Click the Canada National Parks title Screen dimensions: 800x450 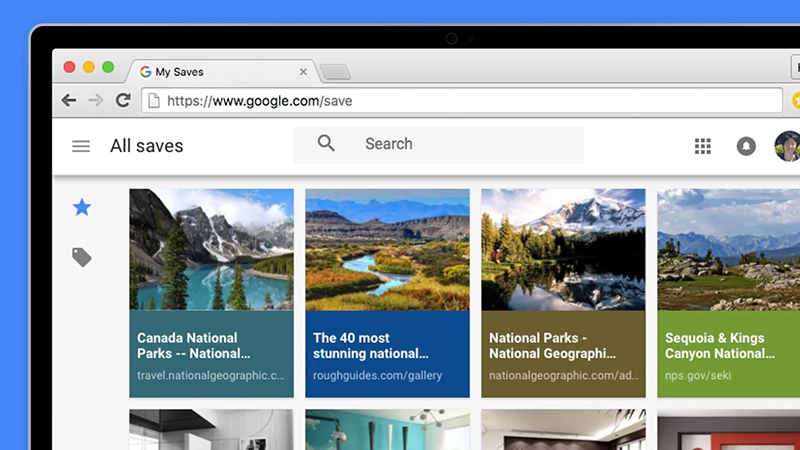tap(193, 345)
